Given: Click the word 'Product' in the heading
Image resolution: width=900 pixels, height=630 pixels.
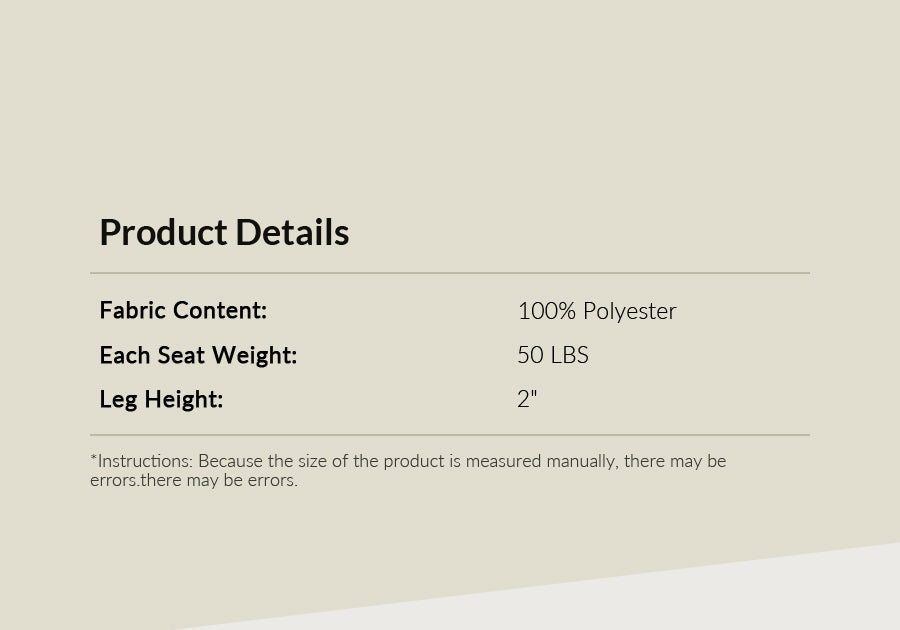Looking at the screenshot, I should [x=164, y=232].
